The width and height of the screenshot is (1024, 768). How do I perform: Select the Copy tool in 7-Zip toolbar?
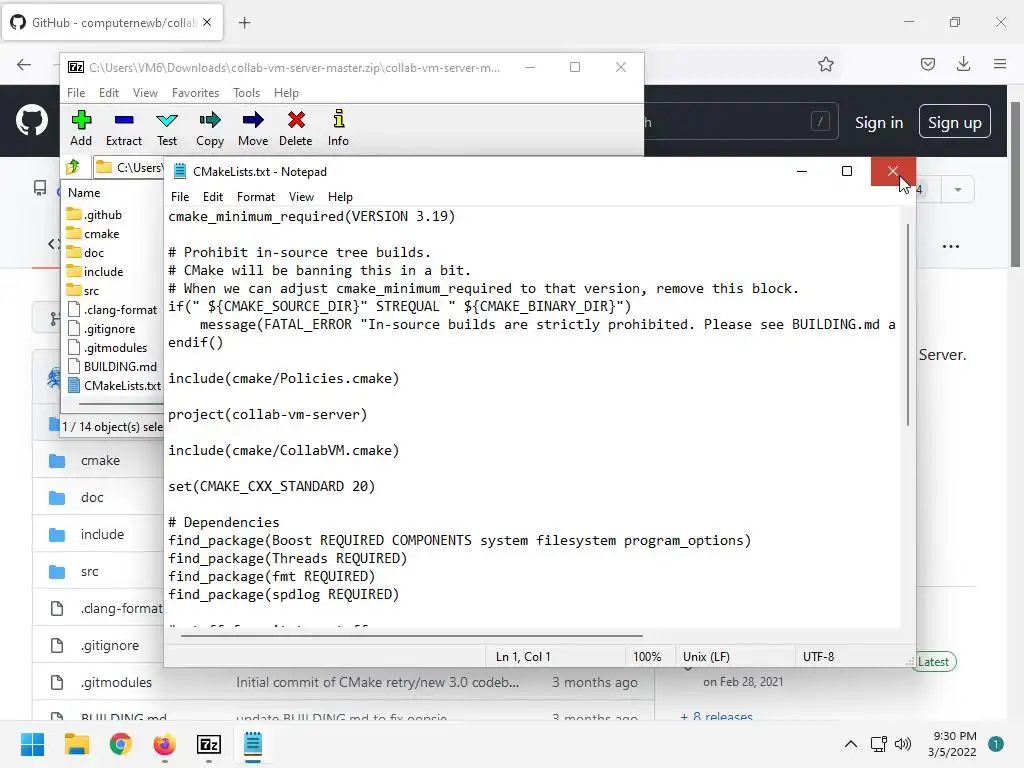tap(210, 129)
